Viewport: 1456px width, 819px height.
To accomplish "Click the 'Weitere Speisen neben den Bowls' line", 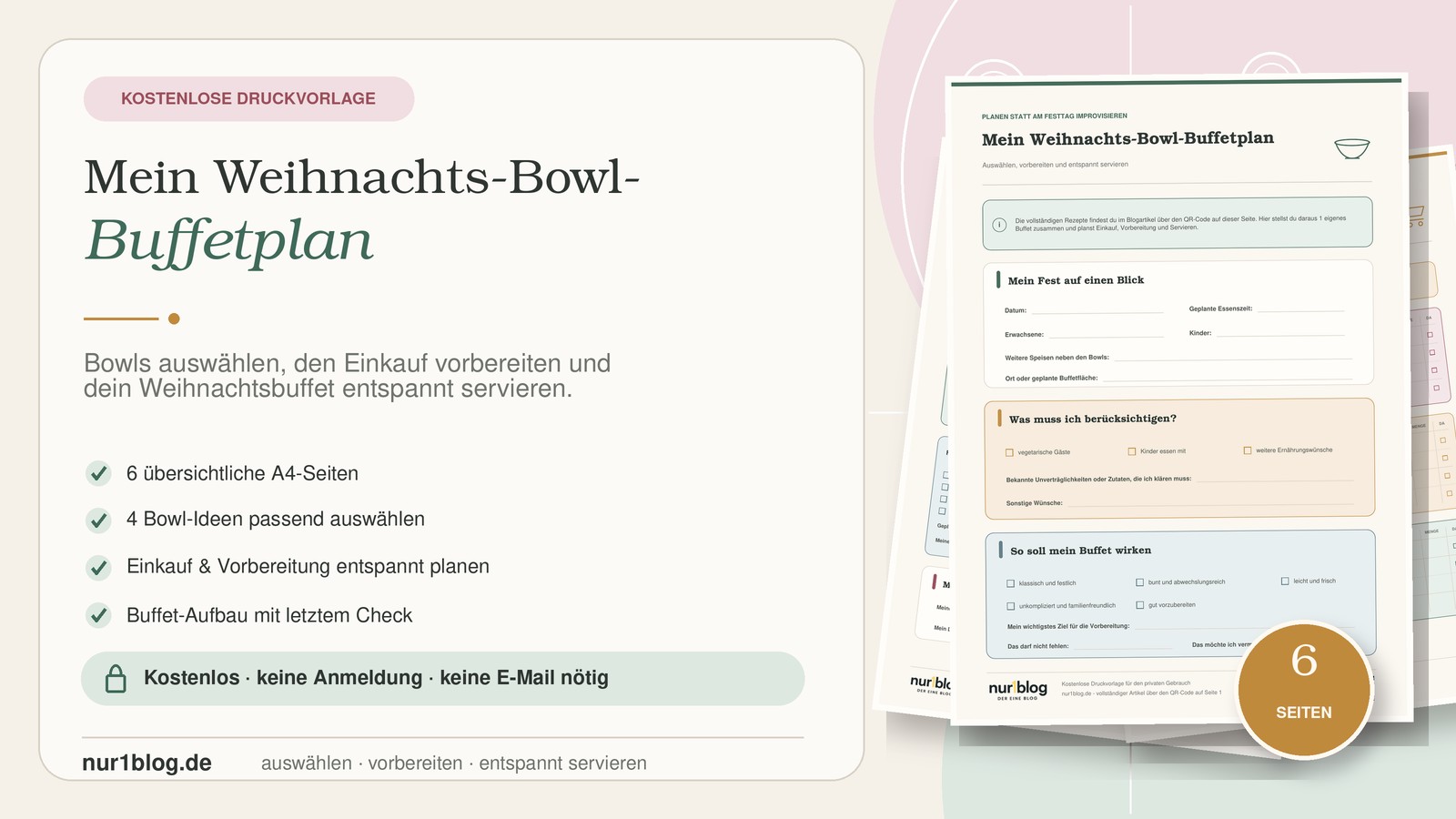I will pyautogui.click(x=1232, y=359).
